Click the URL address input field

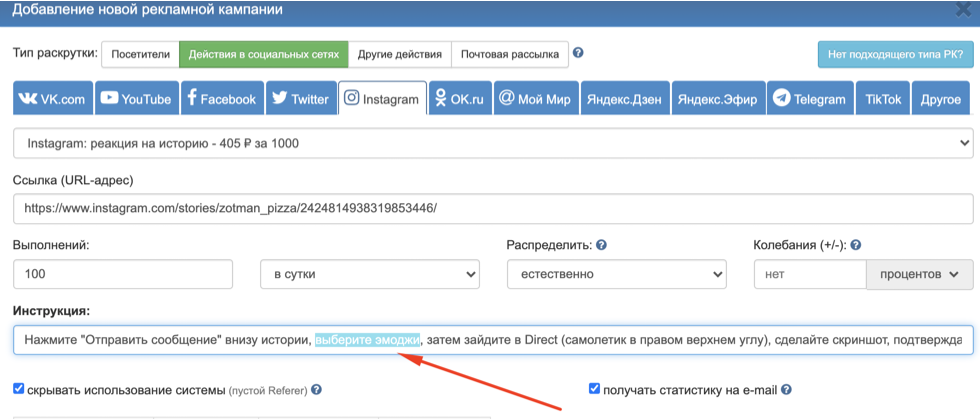coord(493,209)
